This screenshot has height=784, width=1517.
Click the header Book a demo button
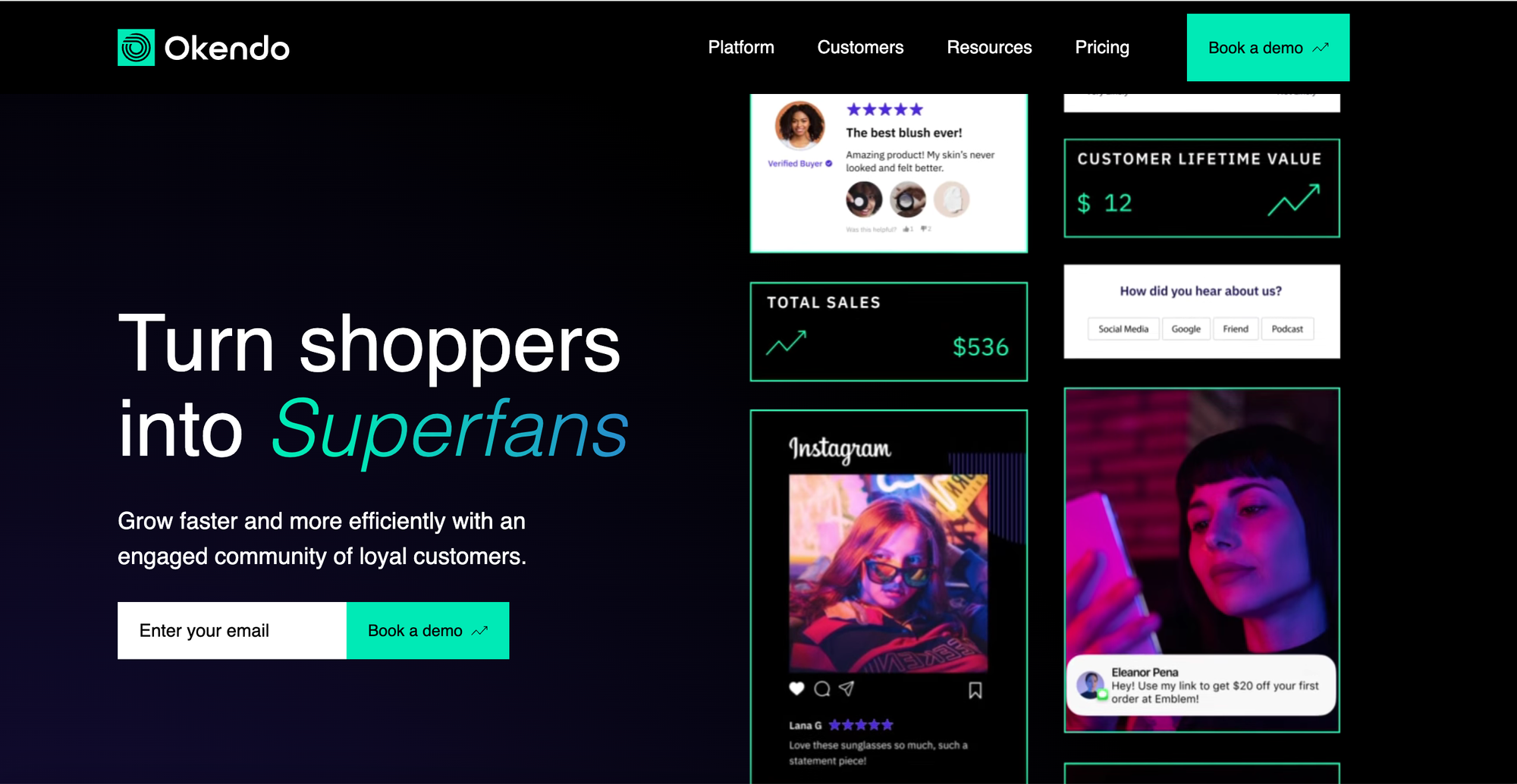(x=1268, y=48)
